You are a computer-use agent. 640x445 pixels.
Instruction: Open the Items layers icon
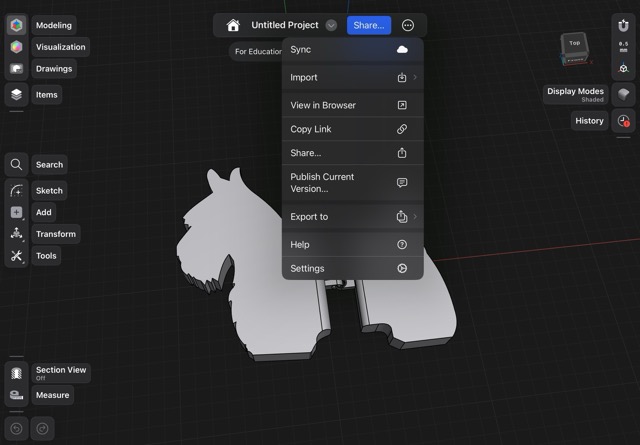16,95
